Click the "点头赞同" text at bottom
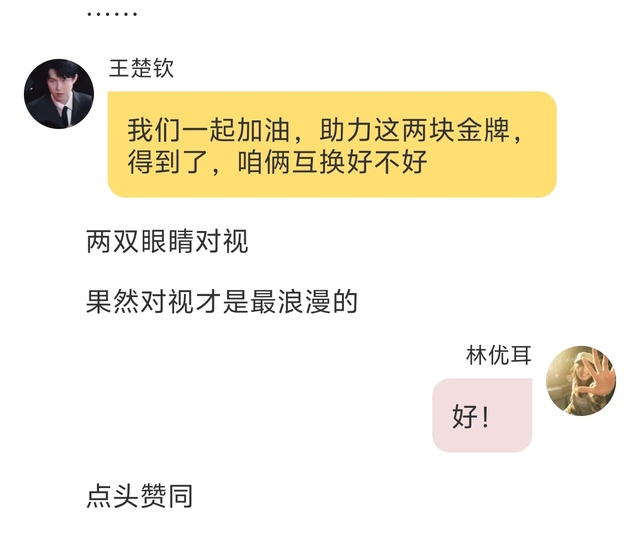The width and height of the screenshot is (640, 548). pyautogui.click(x=140, y=496)
